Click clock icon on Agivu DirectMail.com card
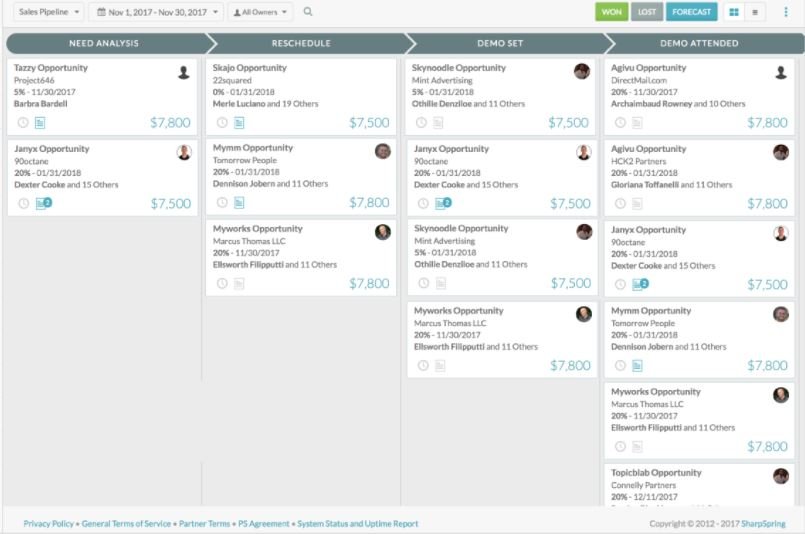Screen dimensions: 805x534 (x=620, y=122)
